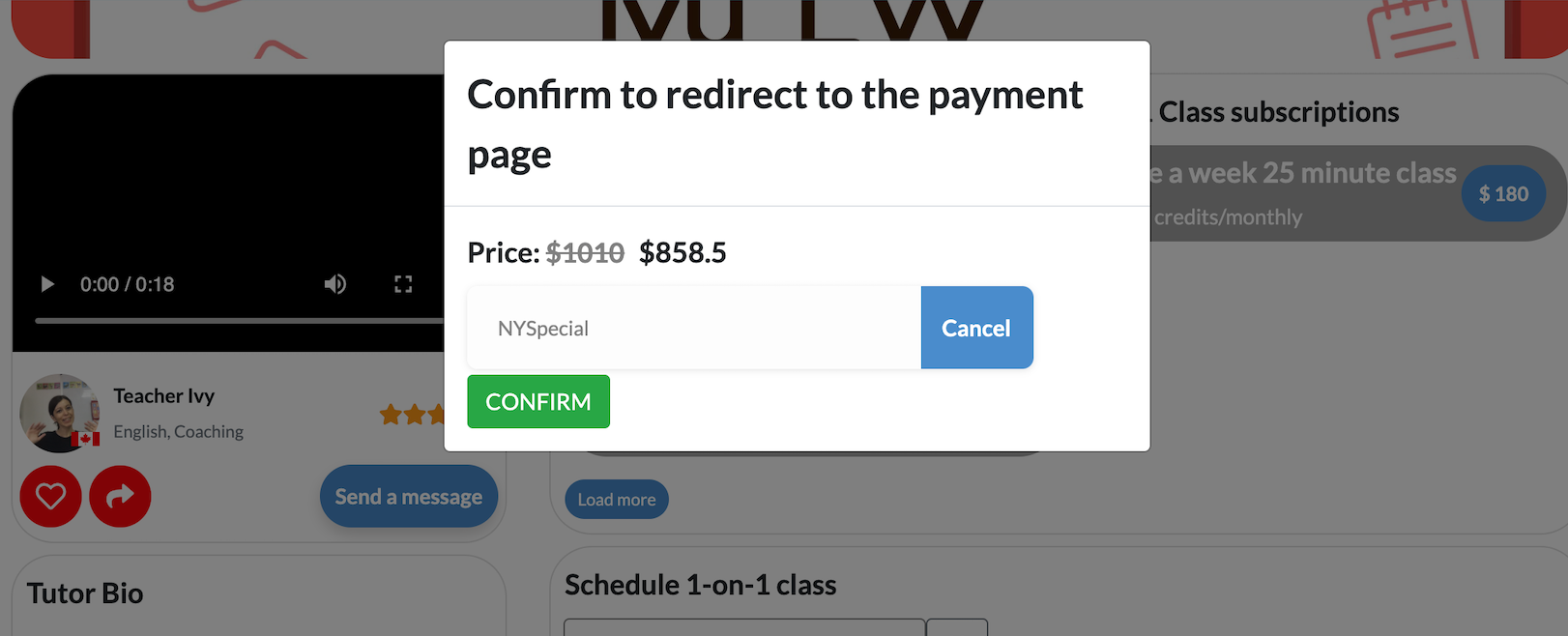The width and height of the screenshot is (1568, 636).
Task: Cancel the applied coupon code
Action: pos(976,329)
